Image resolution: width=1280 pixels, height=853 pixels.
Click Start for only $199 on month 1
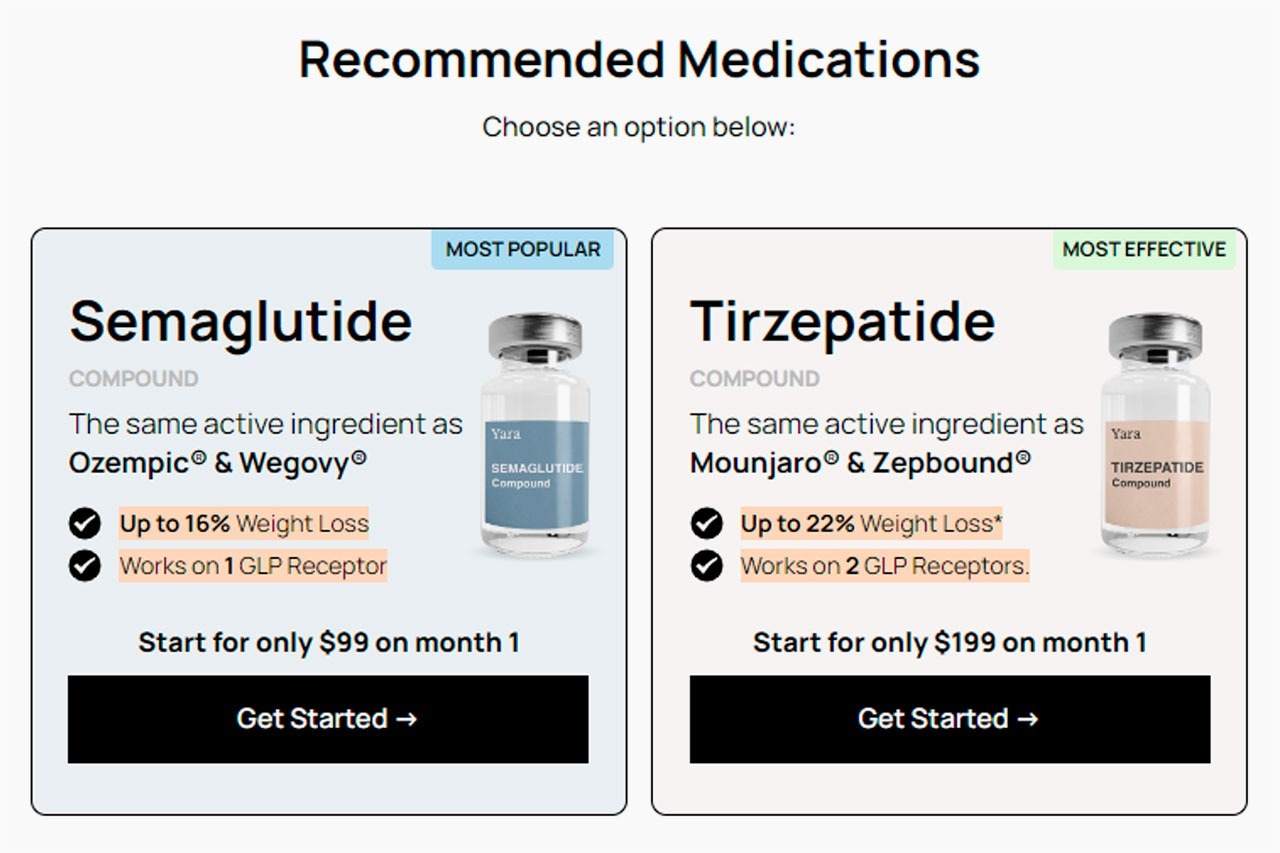(x=950, y=642)
